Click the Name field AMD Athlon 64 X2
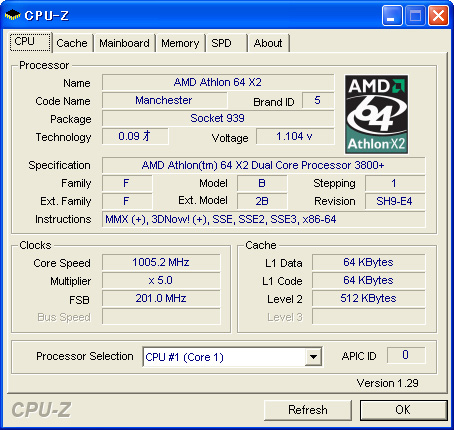Viewport: 454px width, 430px height. [218, 82]
